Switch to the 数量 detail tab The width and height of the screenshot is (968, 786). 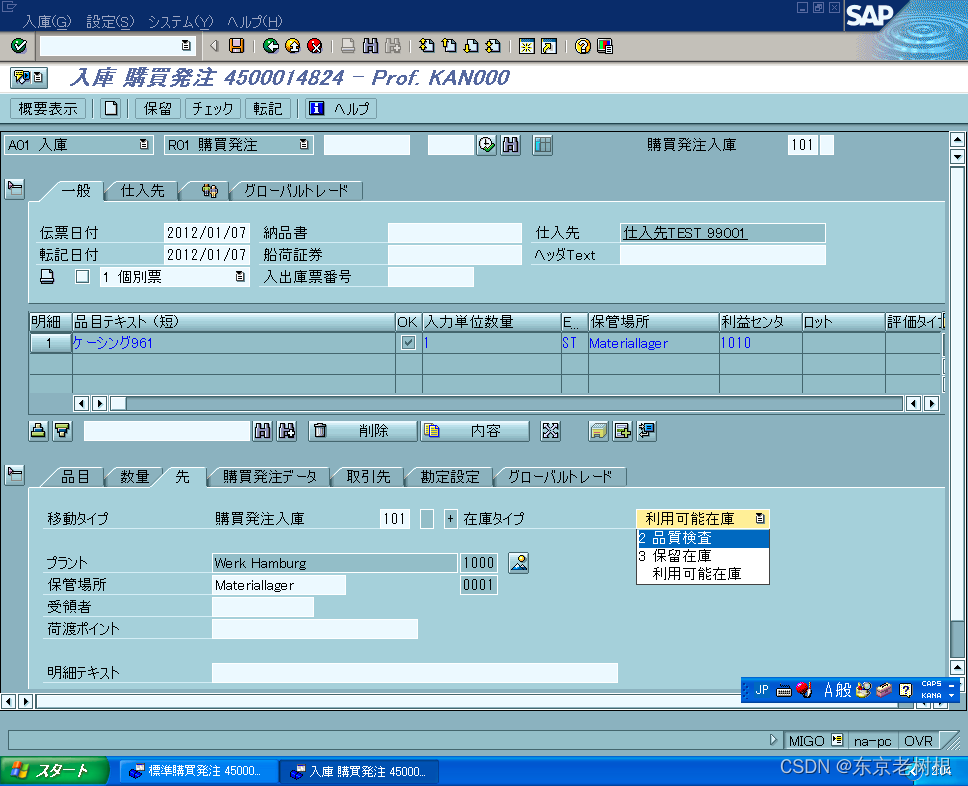[135, 477]
